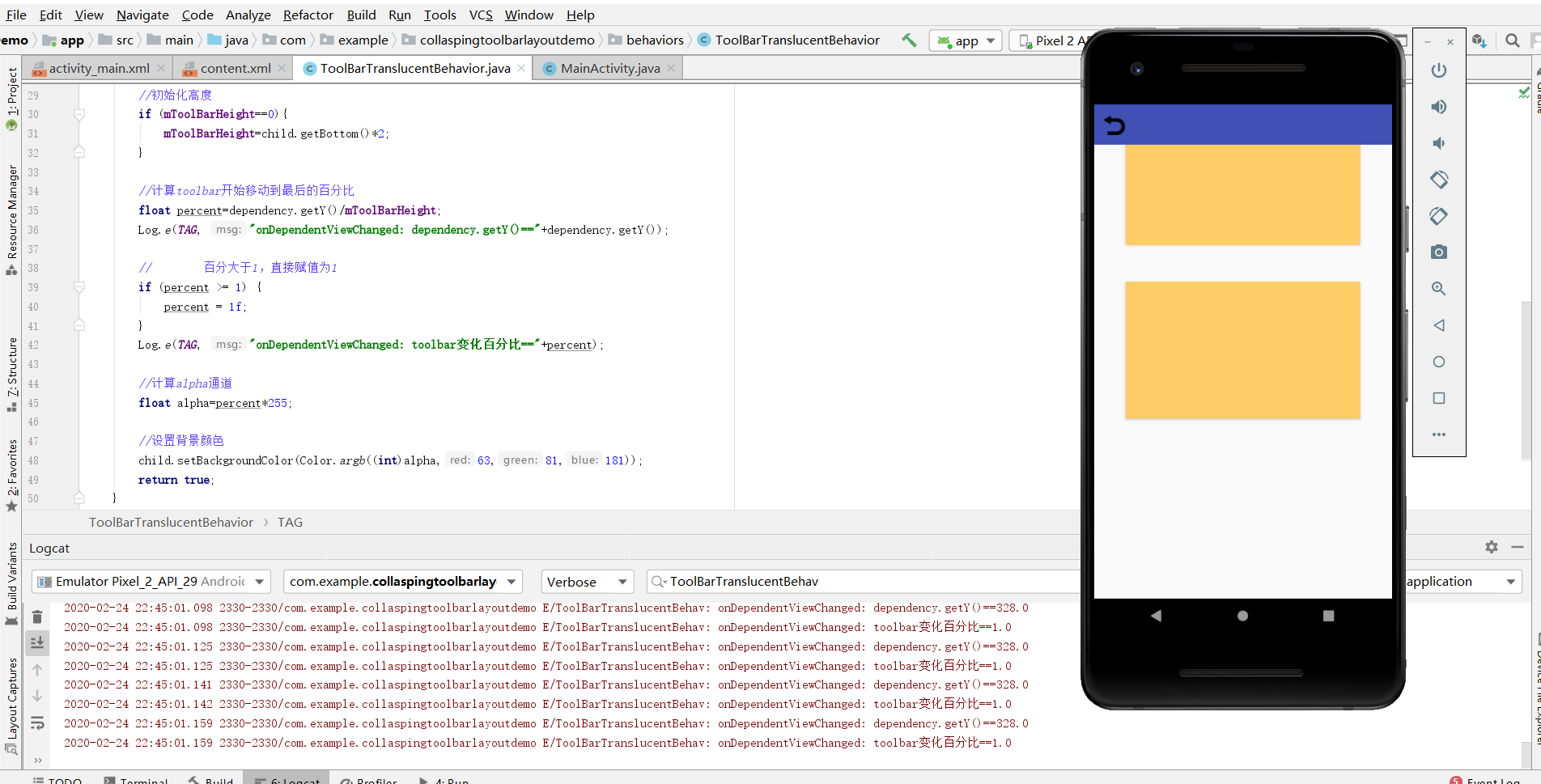Clear logcat with trash icon
1541x784 pixels.
tap(37, 617)
